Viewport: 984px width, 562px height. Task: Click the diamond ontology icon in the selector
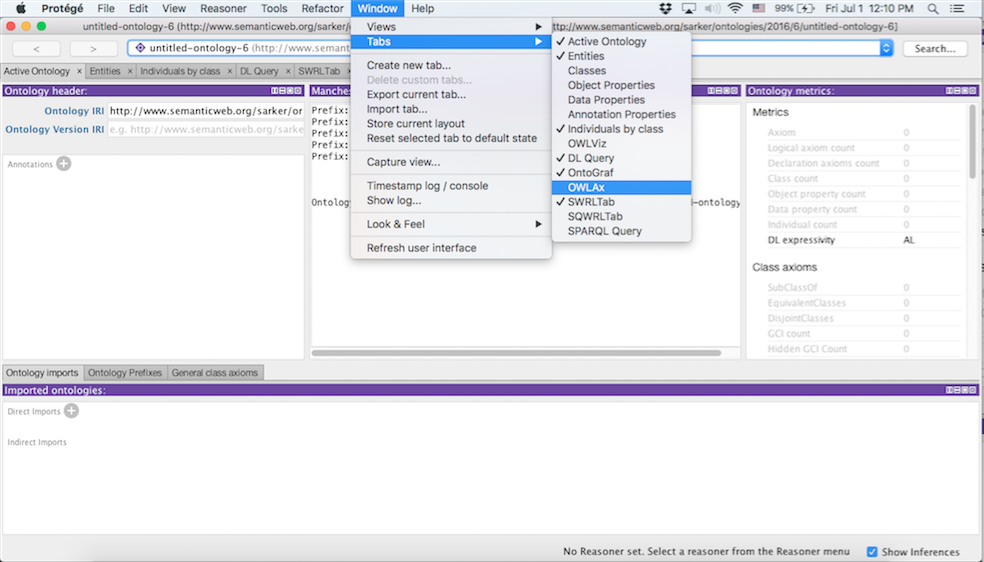(x=141, y=48)
